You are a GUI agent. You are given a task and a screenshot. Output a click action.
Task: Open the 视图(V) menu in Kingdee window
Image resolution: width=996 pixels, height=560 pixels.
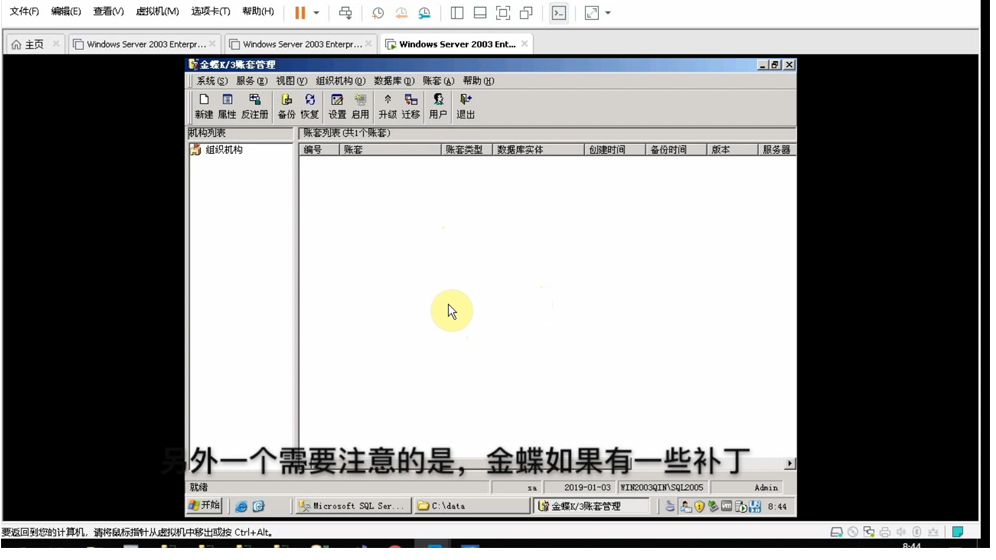point(291,81)
